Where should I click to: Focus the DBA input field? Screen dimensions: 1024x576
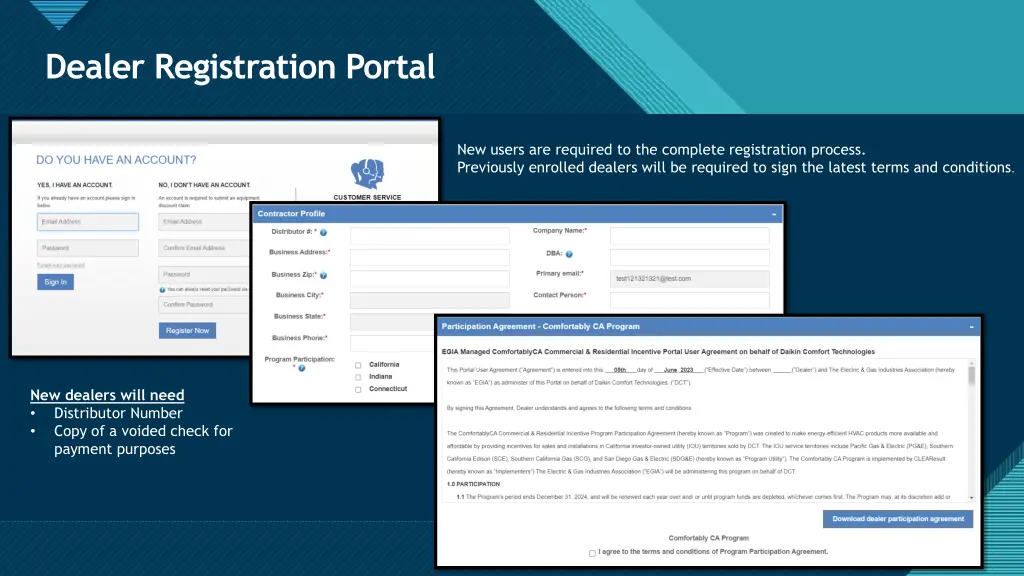pyautogui.click(x=690, y=257)
